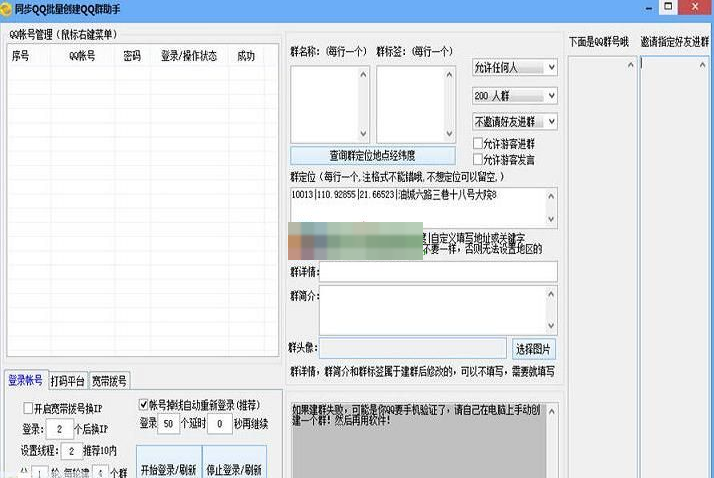This screenshot has height=478, width=714.
Task: Open the 允许任何人 dropdown
Action: (514, 68)
